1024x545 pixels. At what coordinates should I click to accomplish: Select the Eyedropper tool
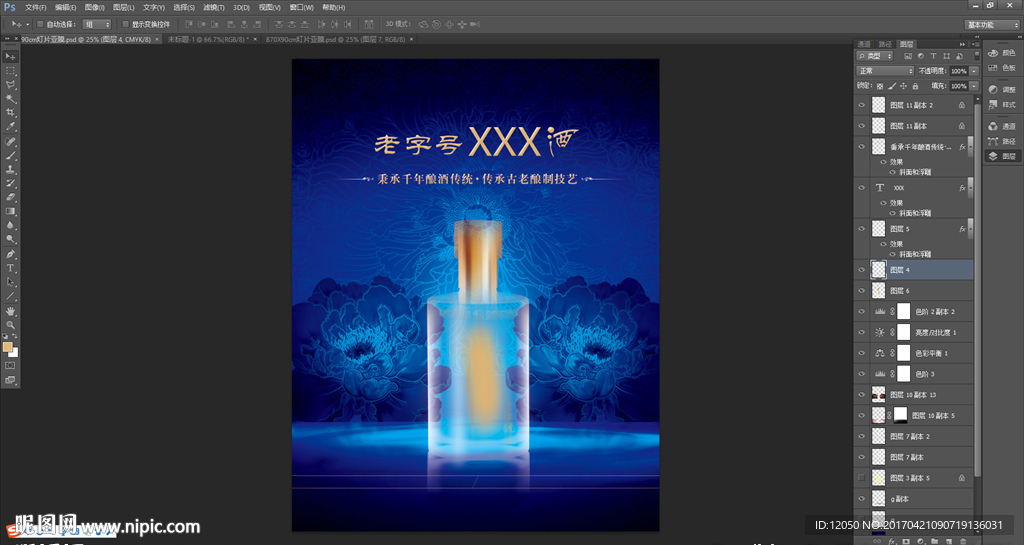(x=10, y=127)
